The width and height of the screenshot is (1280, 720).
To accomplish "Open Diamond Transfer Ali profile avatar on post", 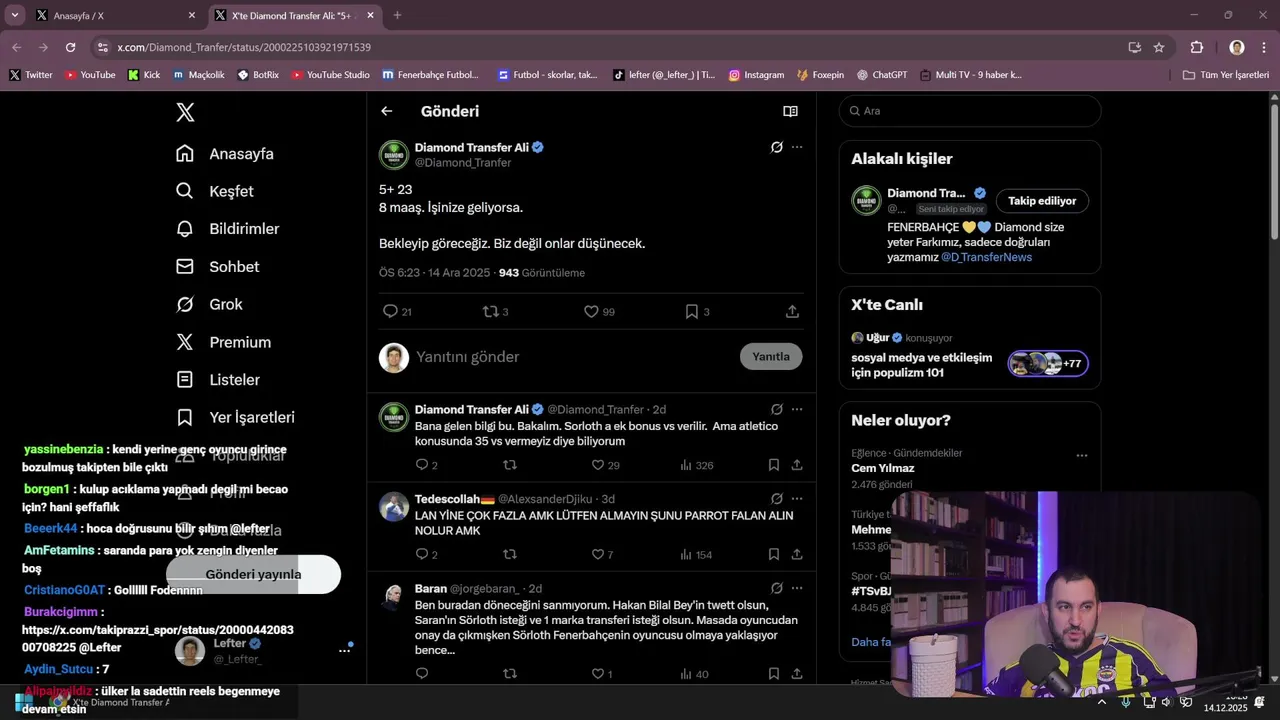I will [x=394, y=155].
